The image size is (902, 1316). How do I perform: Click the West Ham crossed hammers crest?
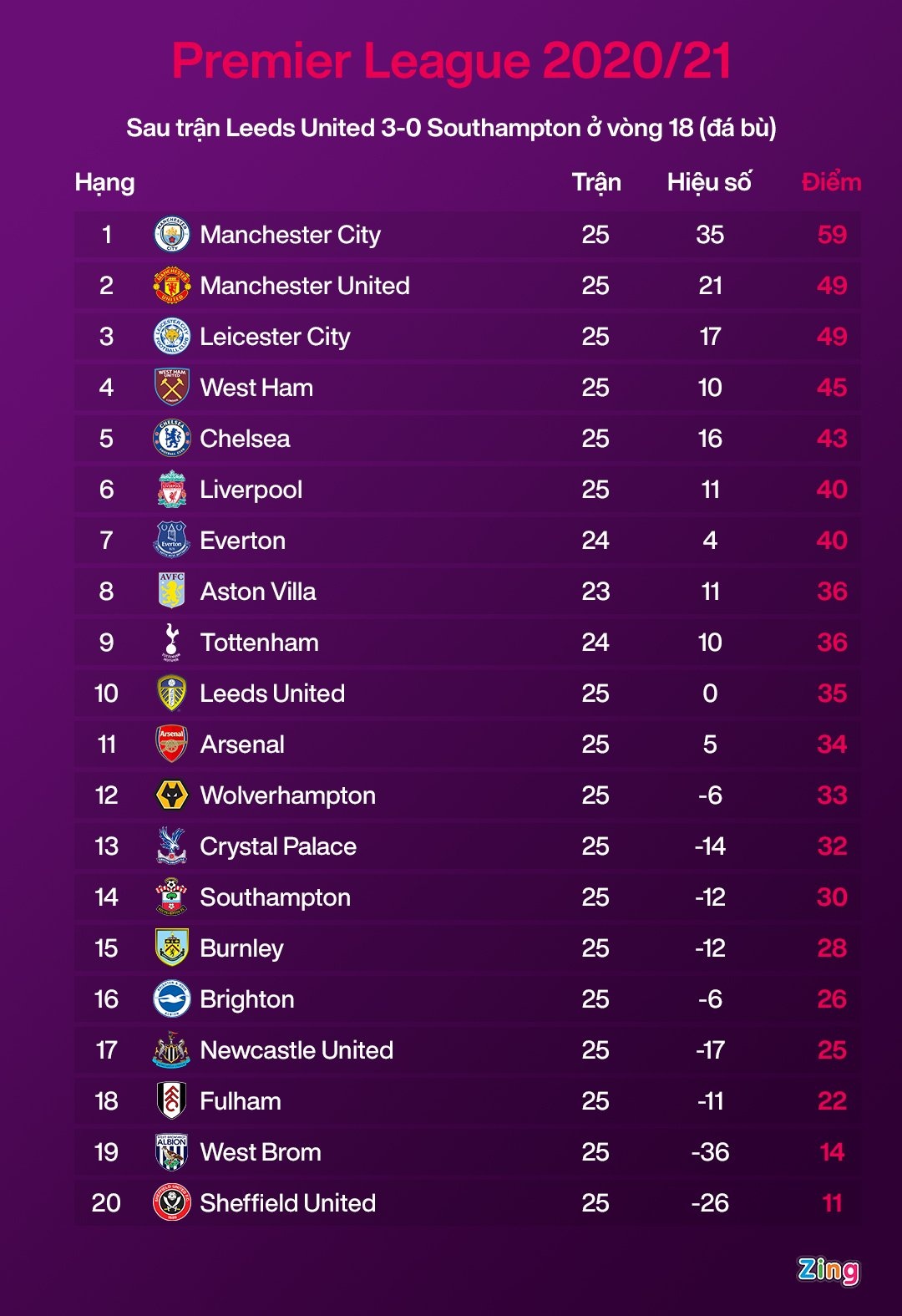click(x=172, y=388)
